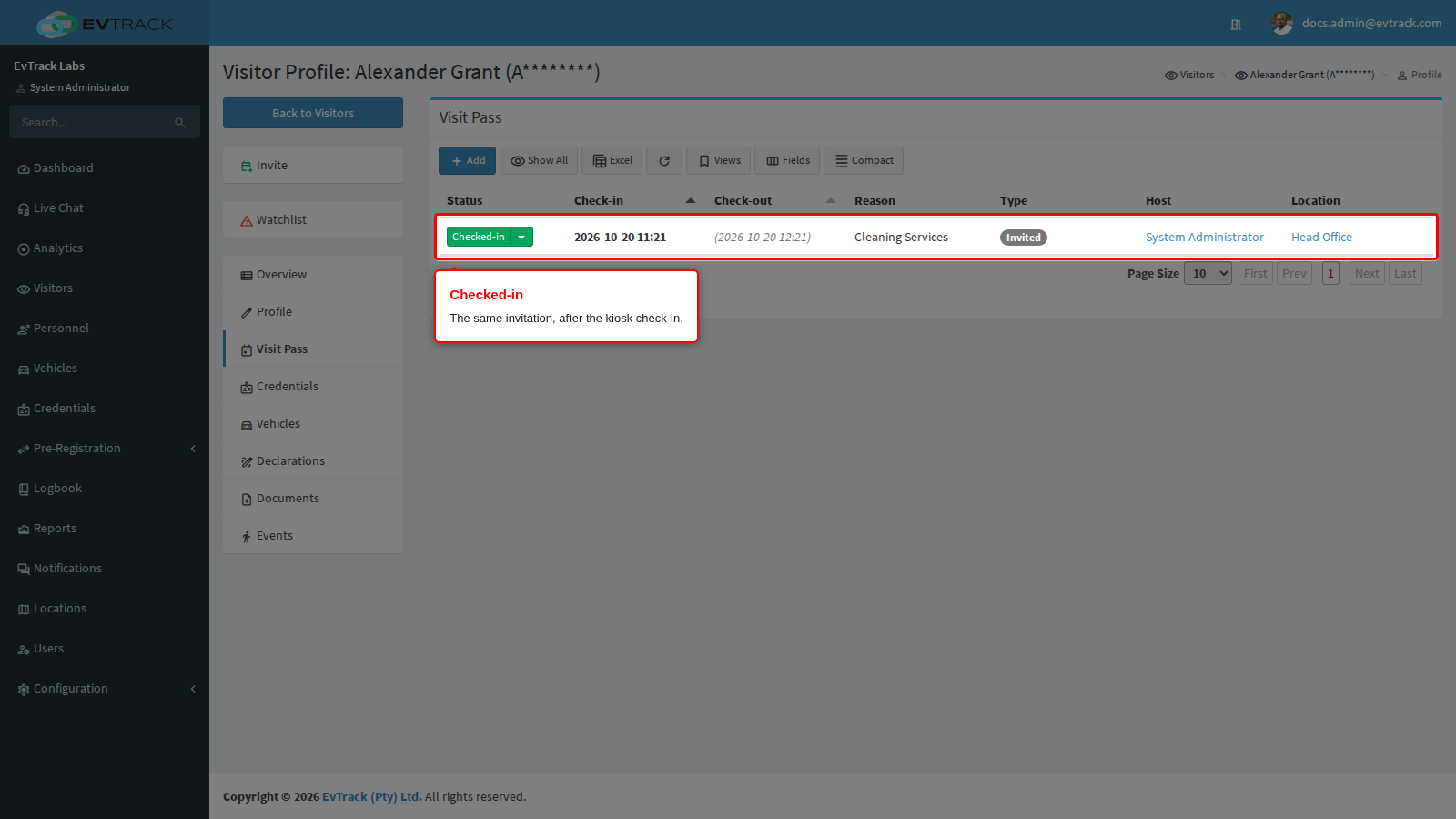Click the Last page button

point(1405,273)
